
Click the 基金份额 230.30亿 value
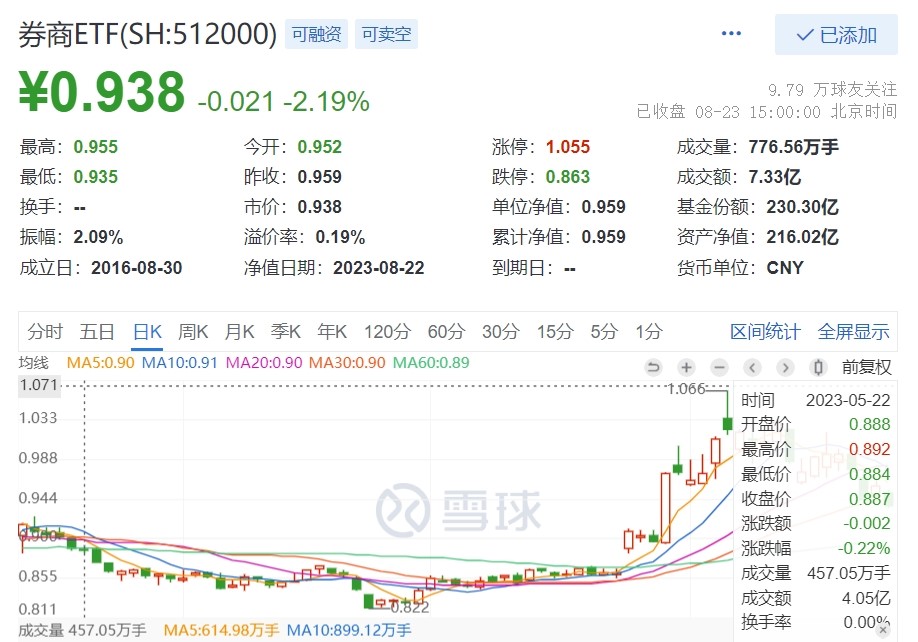click(803, 207)
